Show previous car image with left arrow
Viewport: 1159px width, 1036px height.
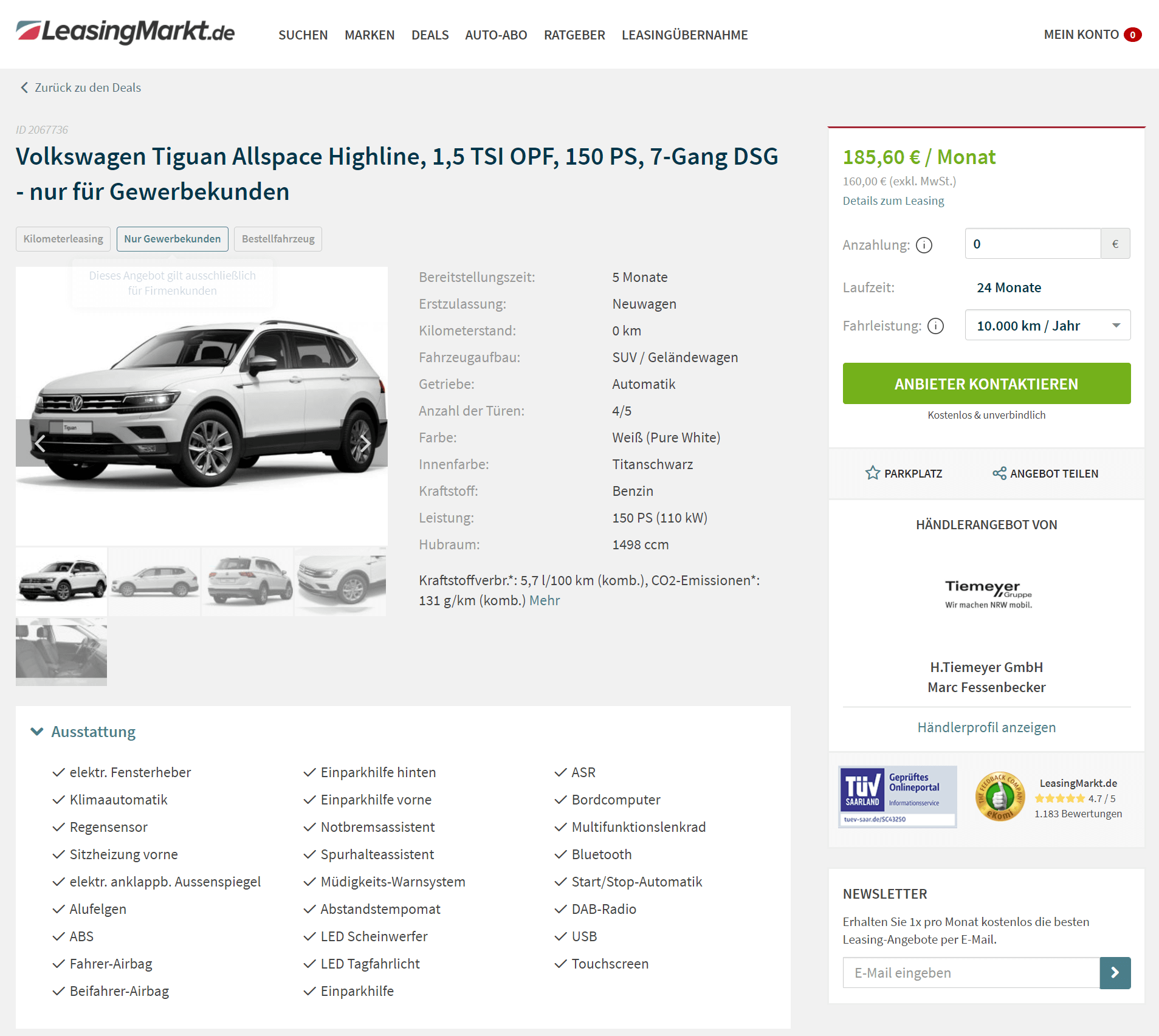[x=40, y=443]
